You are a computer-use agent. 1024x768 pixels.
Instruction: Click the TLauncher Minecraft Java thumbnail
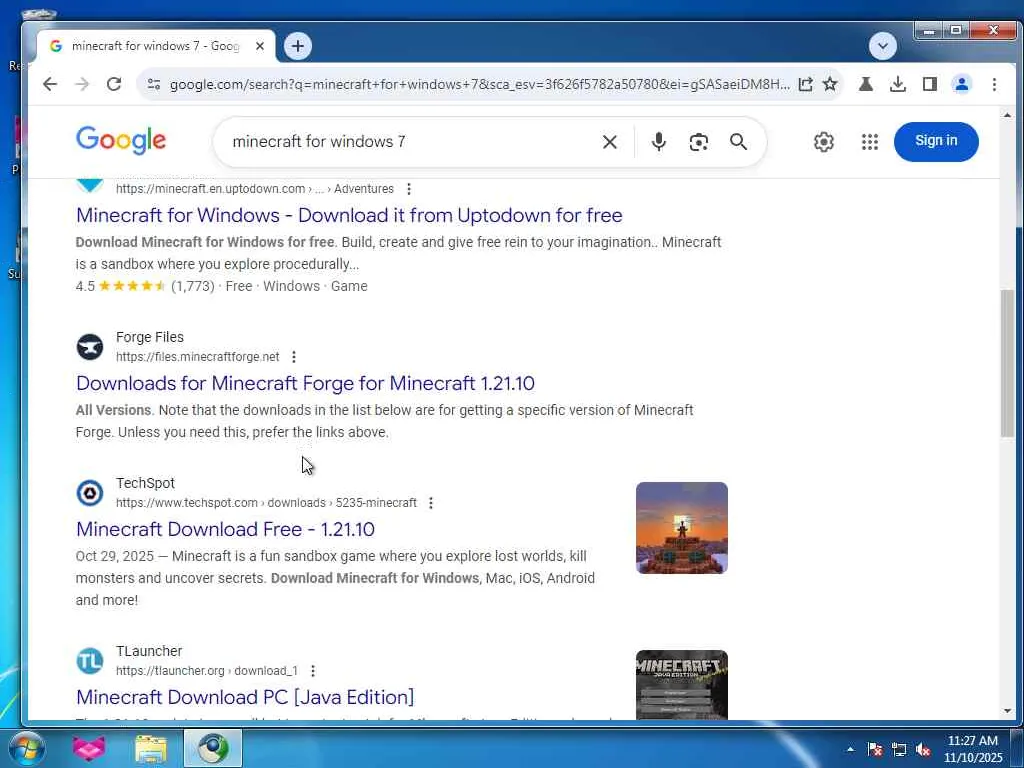pos(682,685)
